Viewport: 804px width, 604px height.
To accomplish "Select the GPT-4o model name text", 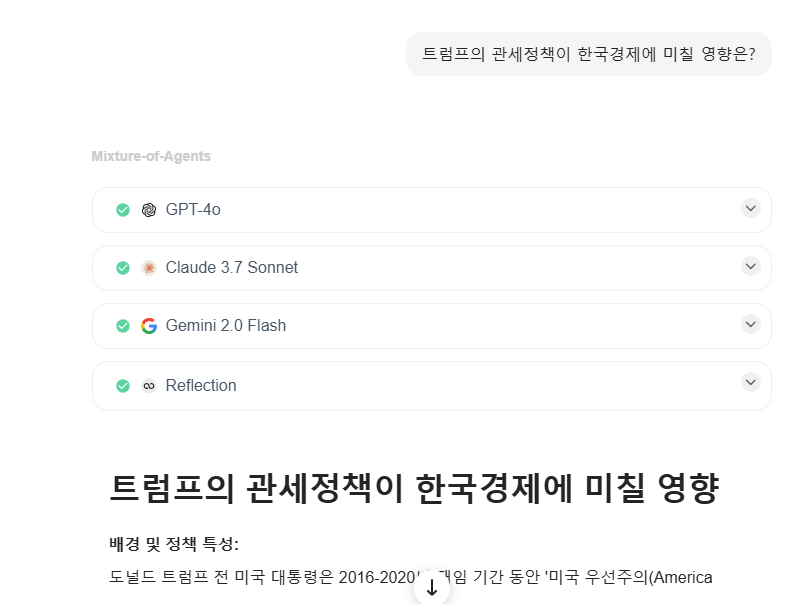I will click(x=193, y=210).
